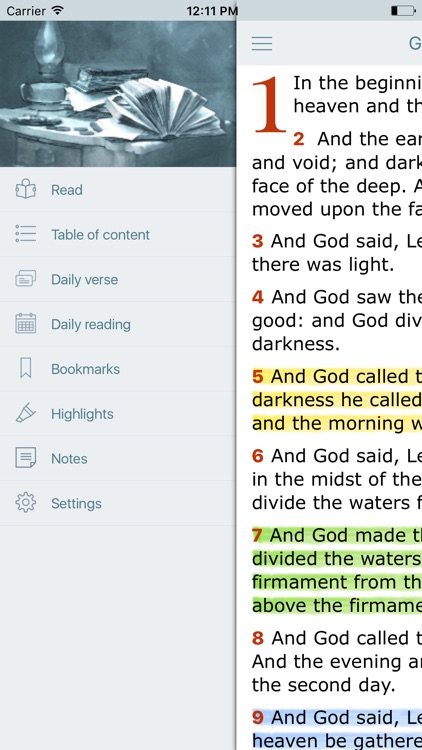Screen dimensions: 422x750
Task: Tap the Wi-Fi status bar icon
Action: pos(57,10)
